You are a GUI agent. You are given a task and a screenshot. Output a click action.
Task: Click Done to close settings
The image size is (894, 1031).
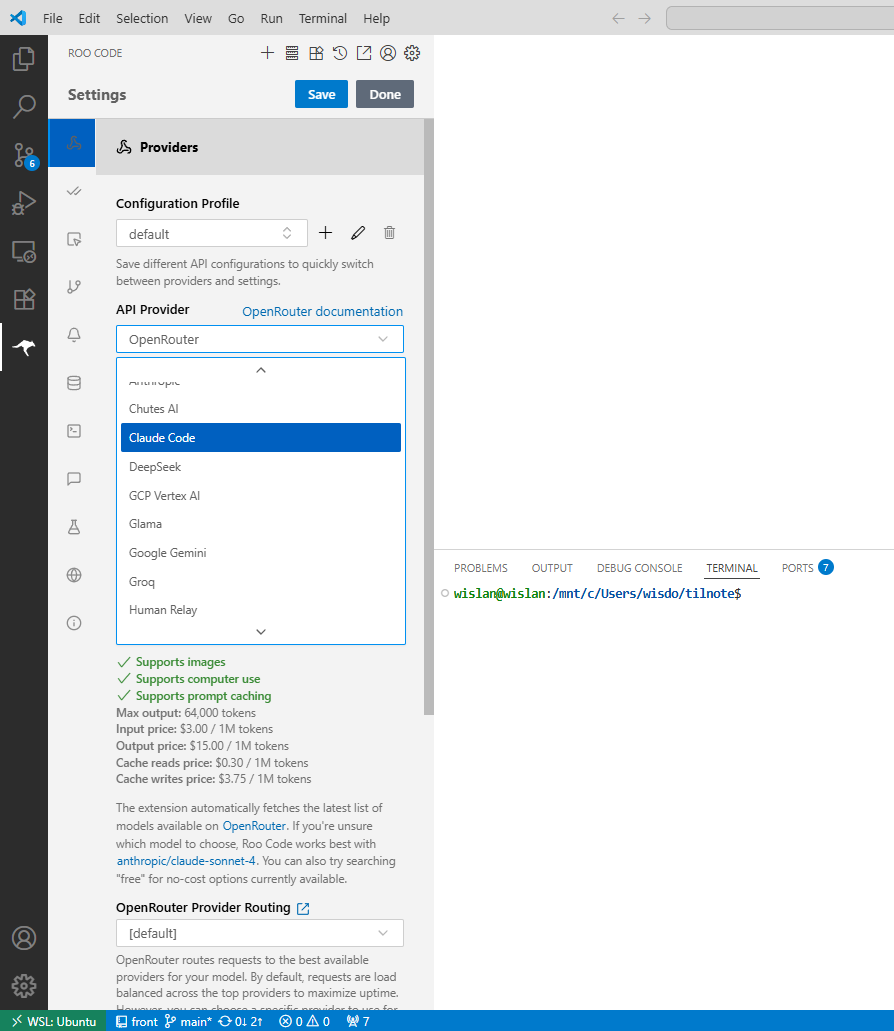(x=385, y=94)
